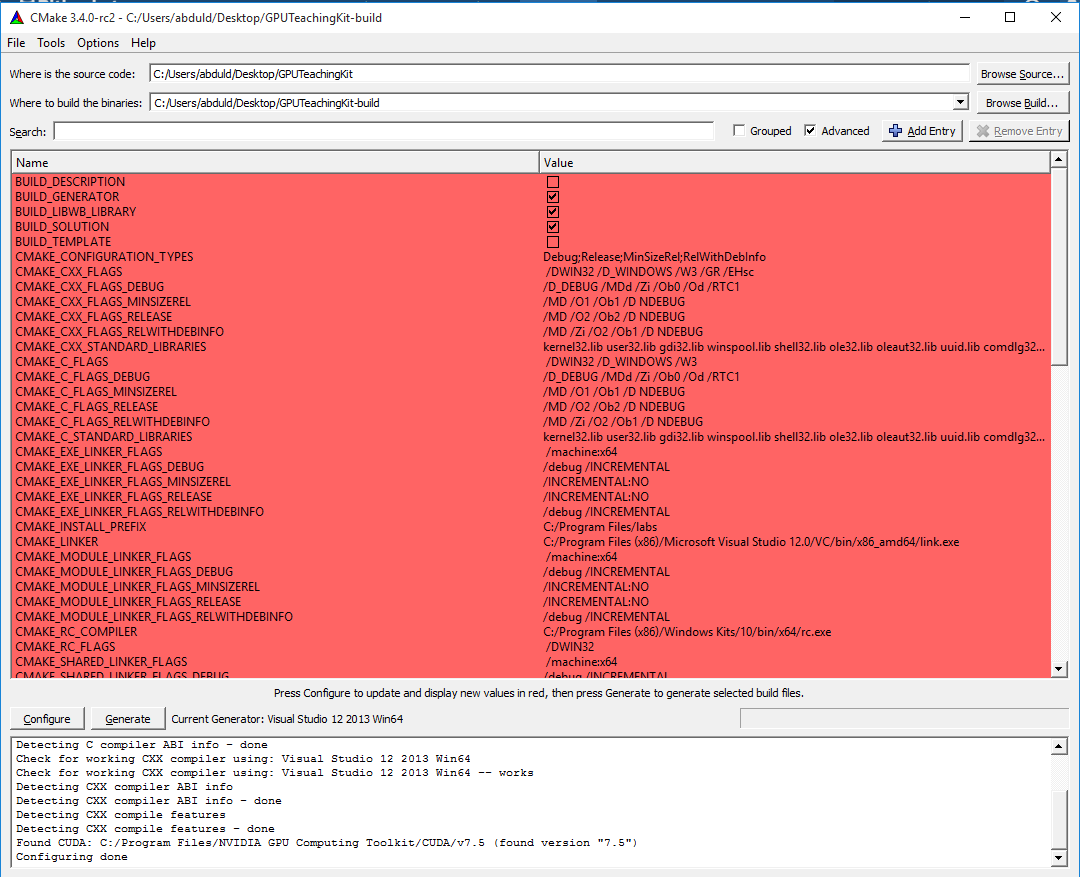Uncheck the Advanced checkbox
The image size is (1080, 877).
[x=810, y=130]
